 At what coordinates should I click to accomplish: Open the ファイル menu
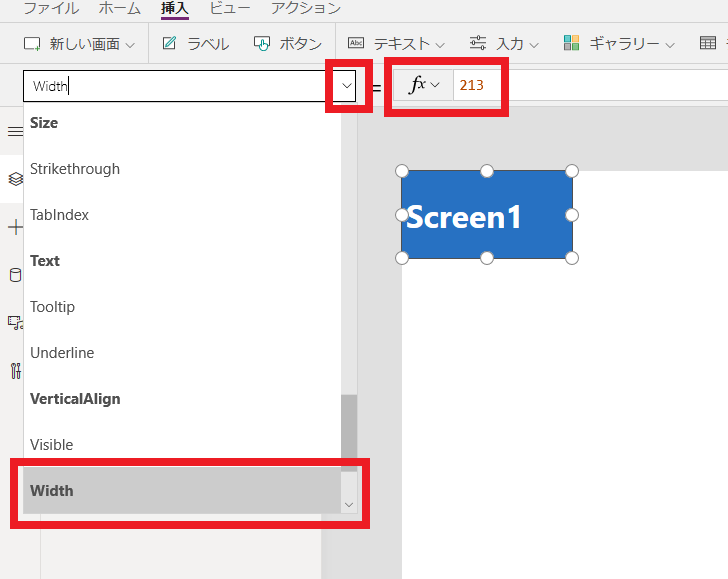(x=51, y=8)
